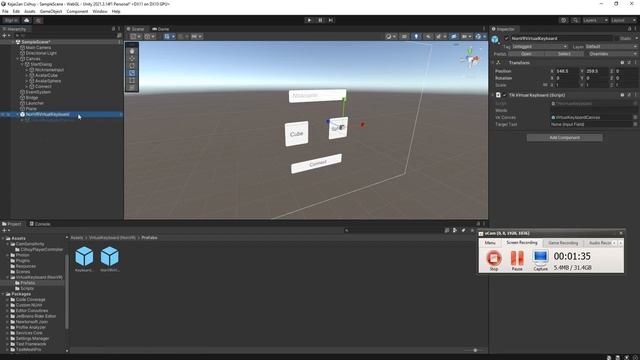Click the prefab Select button in the Inspector
The image size is (640, 360).
(564, 54)
